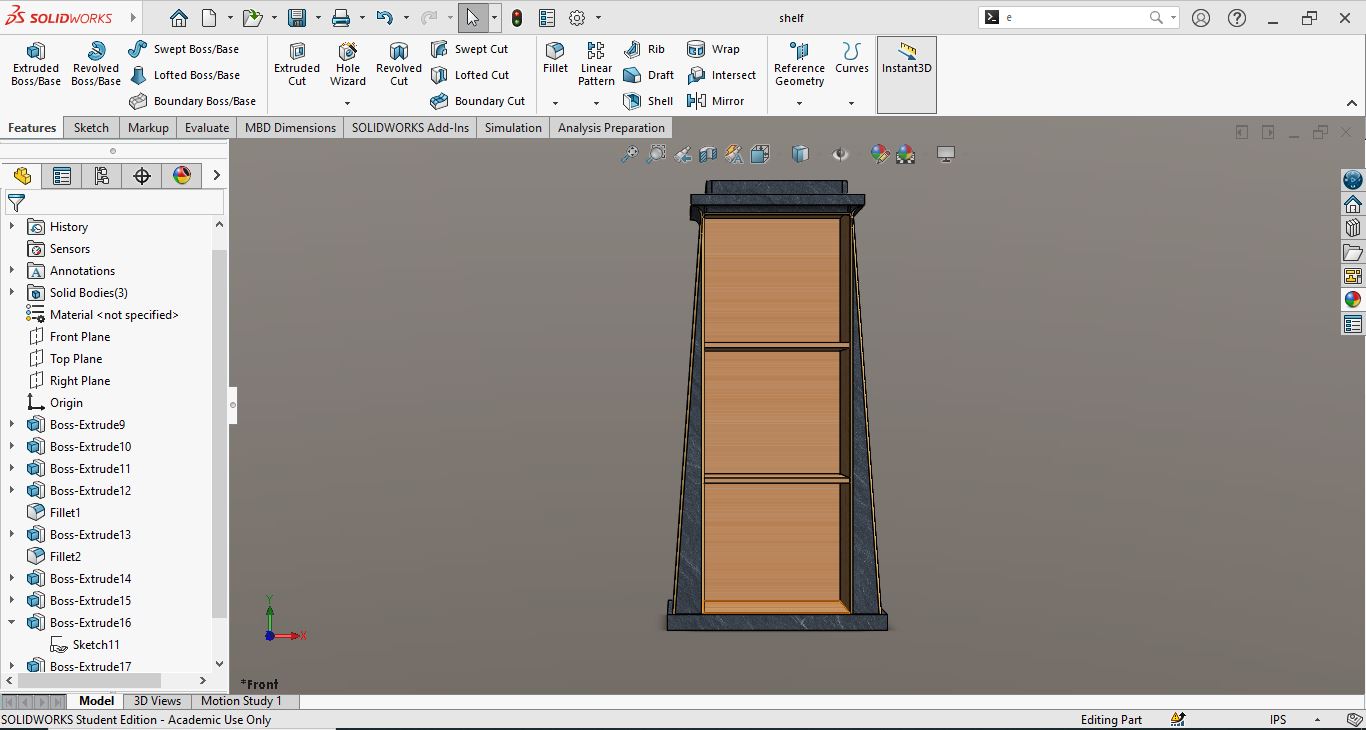1366x730 pixels.
Task: Select Sketch11 in the feature tree
Action: 95,645
